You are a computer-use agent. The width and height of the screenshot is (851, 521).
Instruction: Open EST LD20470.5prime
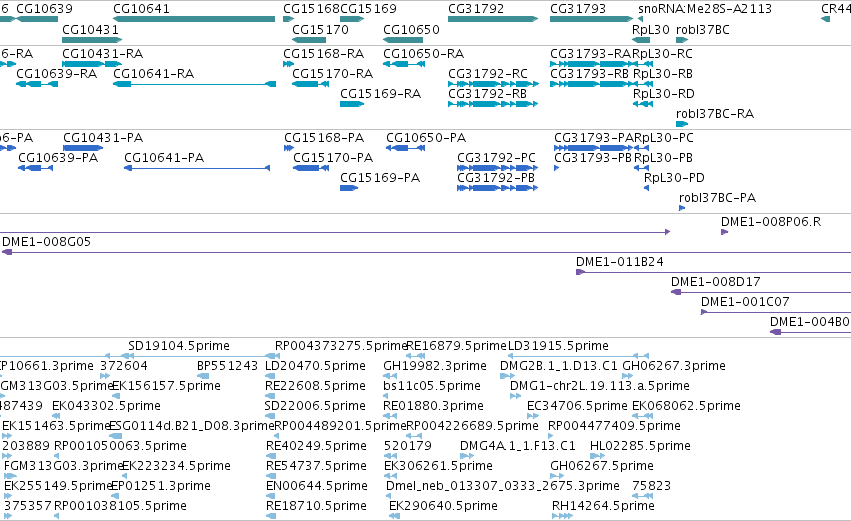click(315, 366)
